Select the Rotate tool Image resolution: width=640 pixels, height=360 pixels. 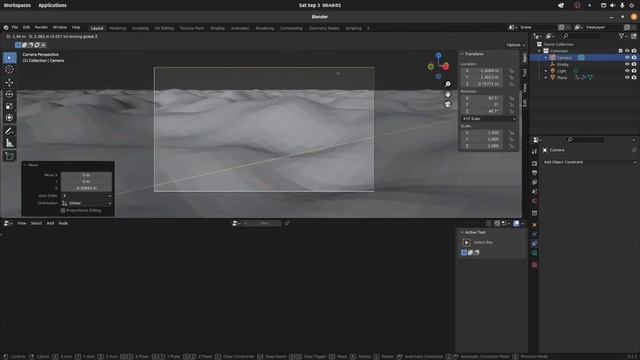(x=9, y=94)
